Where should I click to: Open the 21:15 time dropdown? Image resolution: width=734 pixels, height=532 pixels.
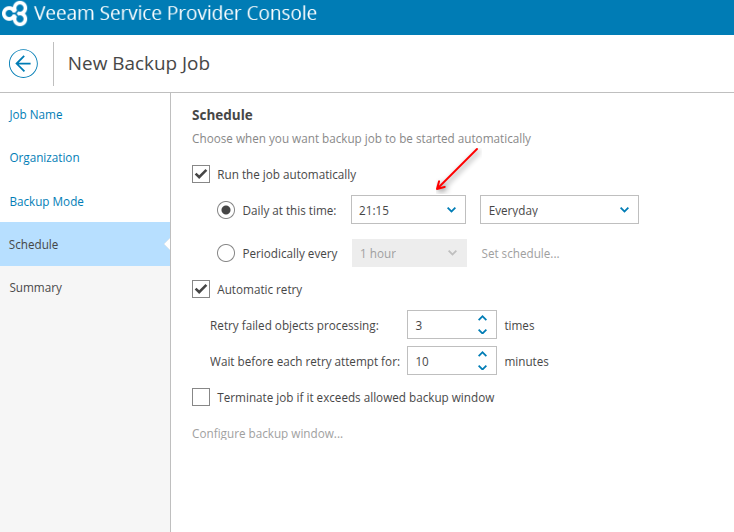408,210
